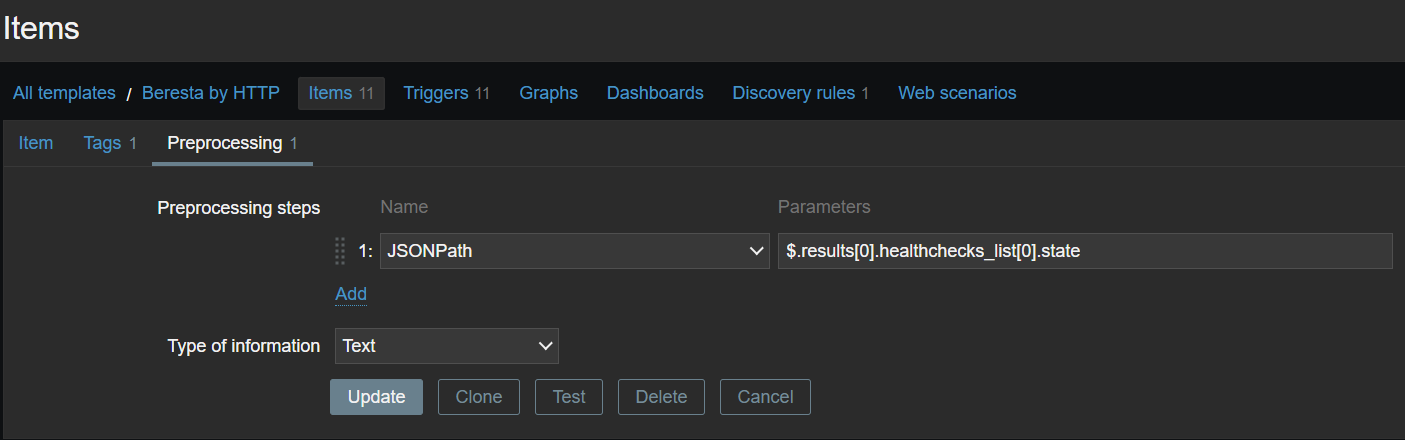Grab the drag handle of preprocessing step 1
Viewport: 1405px width, 440px height.
[339, 252]
